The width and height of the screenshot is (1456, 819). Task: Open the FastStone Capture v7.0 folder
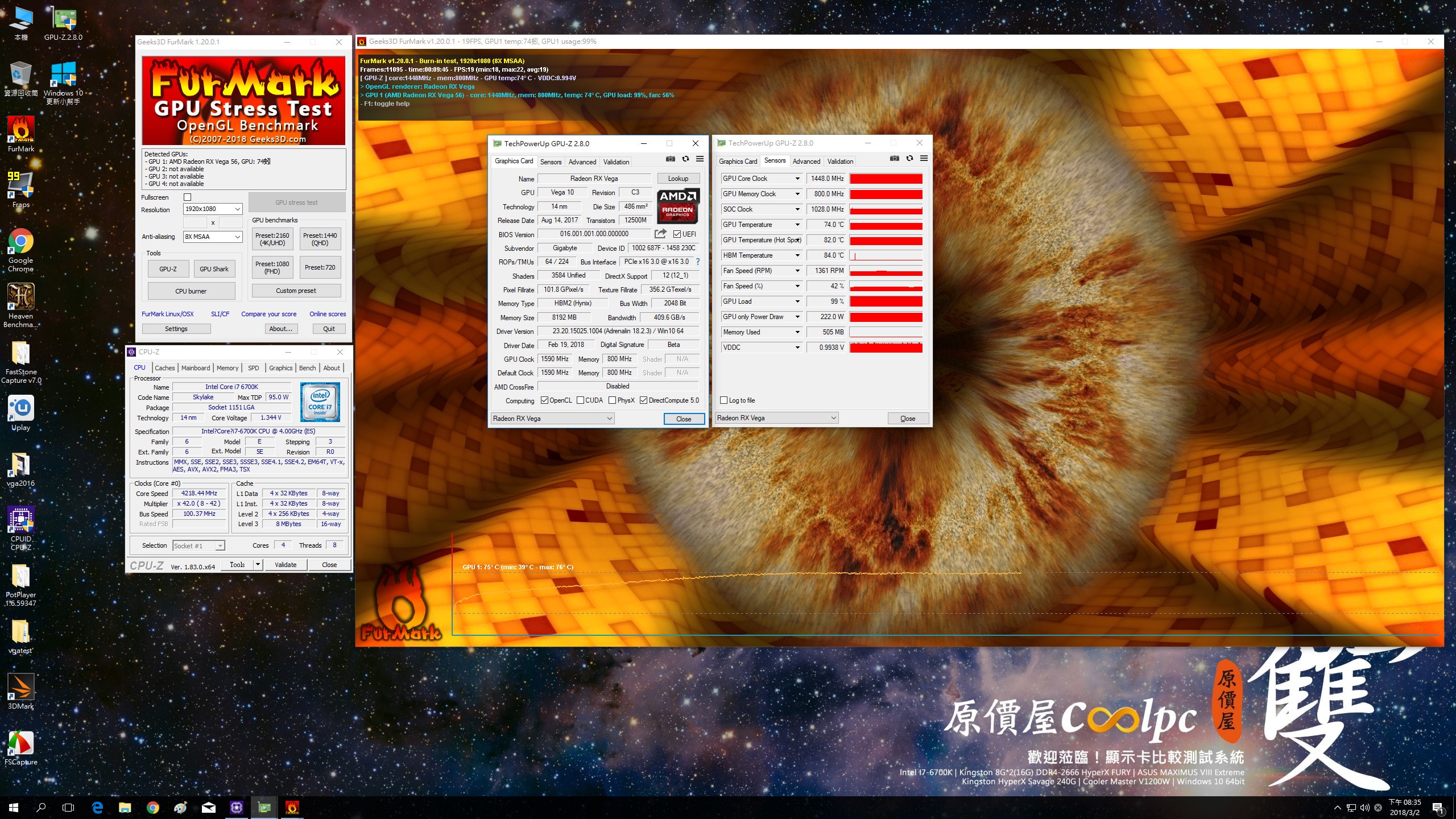pyautogui.click(x=20, y=363)
